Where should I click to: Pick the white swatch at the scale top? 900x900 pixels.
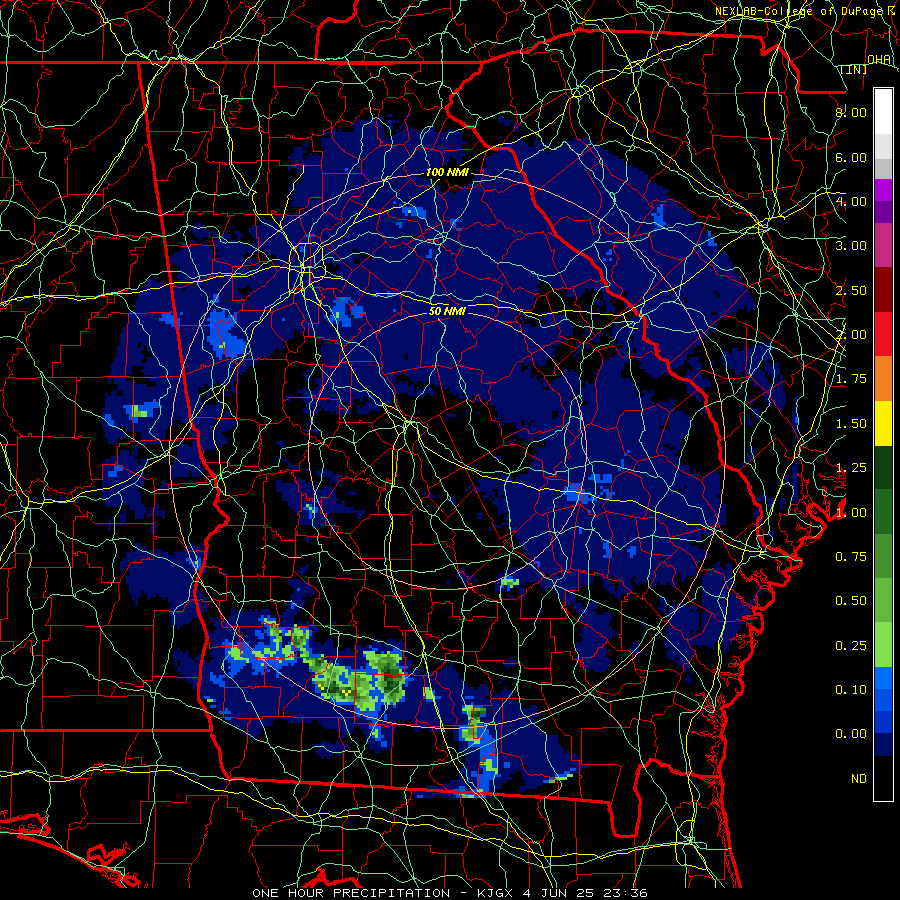[x=883, y=112]
